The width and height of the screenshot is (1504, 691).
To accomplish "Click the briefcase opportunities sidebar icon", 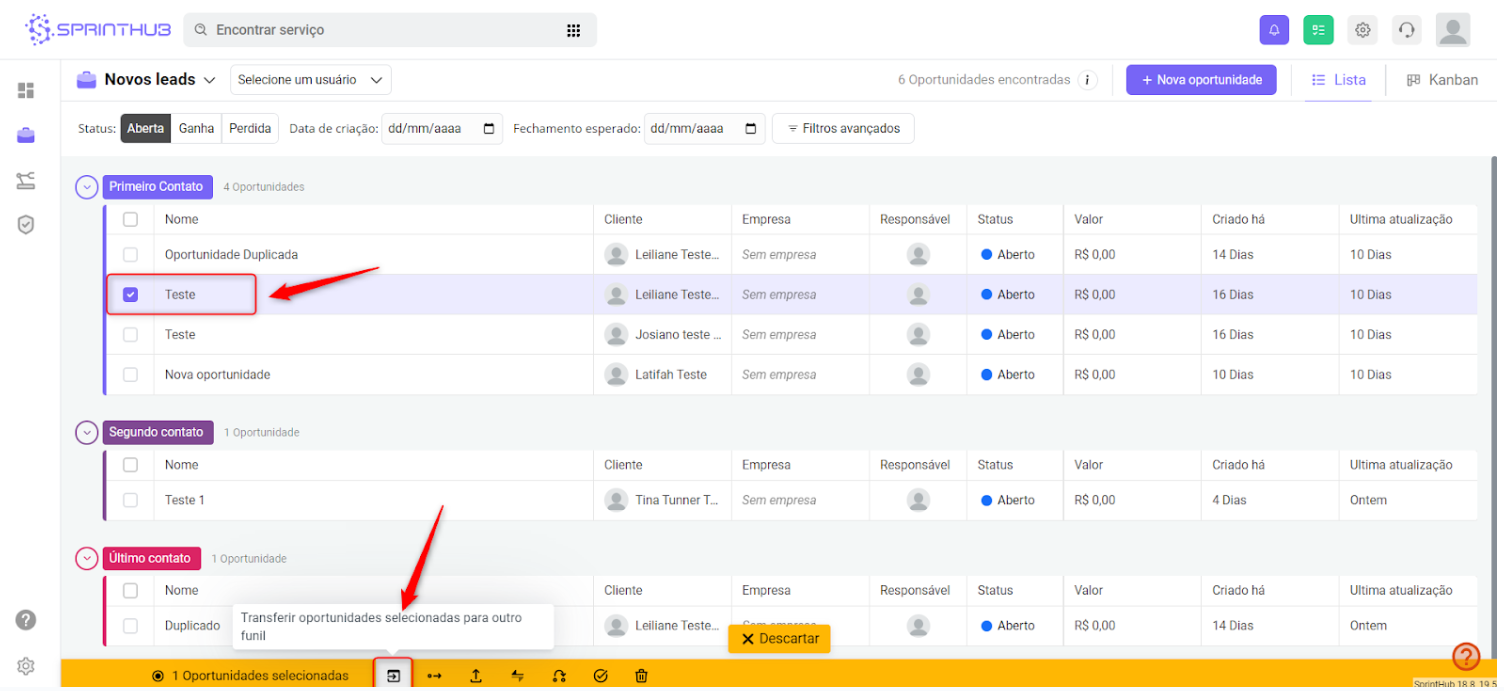I will coord(26,136).
